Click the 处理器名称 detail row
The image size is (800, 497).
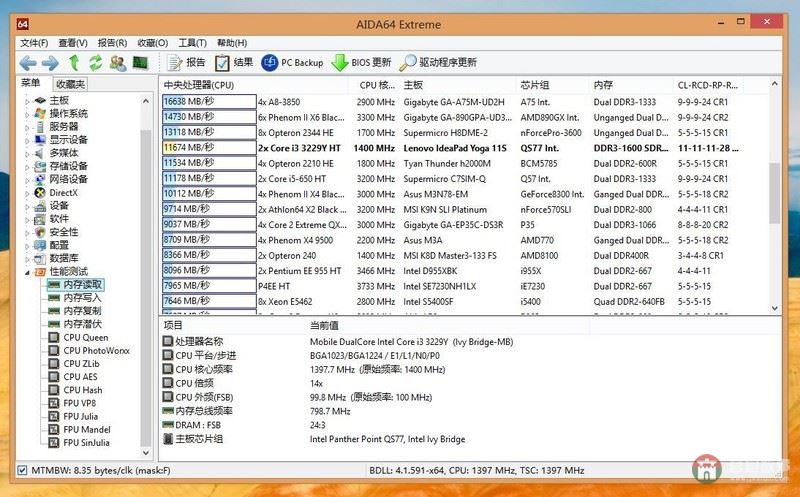pyautogui.click(x=469, y=341)
